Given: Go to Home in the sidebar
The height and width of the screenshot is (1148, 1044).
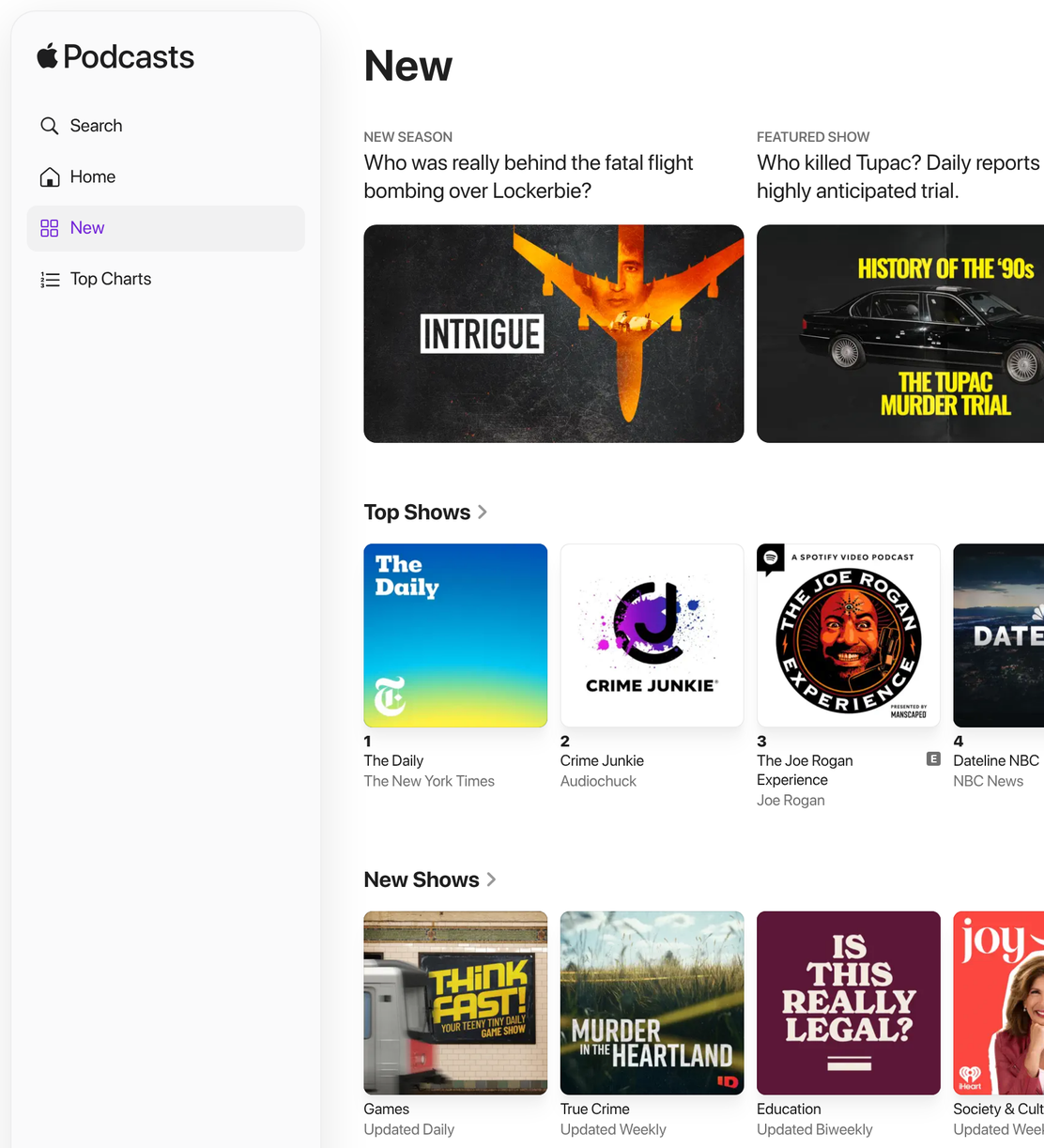Looking at the screenshot, I should 165,176.
